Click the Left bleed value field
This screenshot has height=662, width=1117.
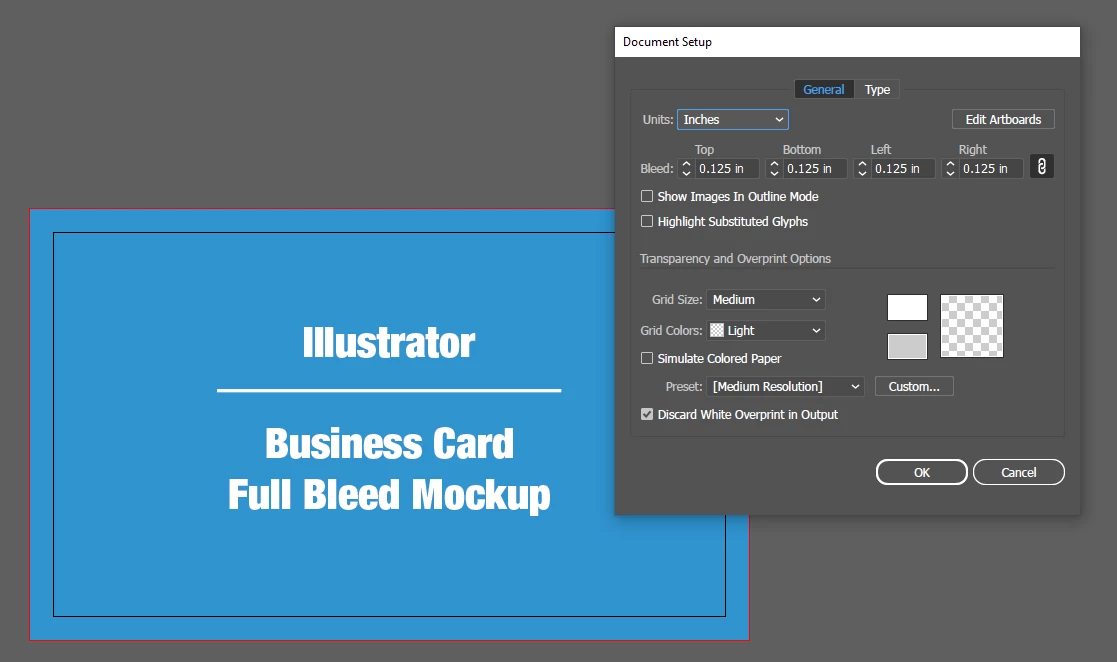[902, 168]
